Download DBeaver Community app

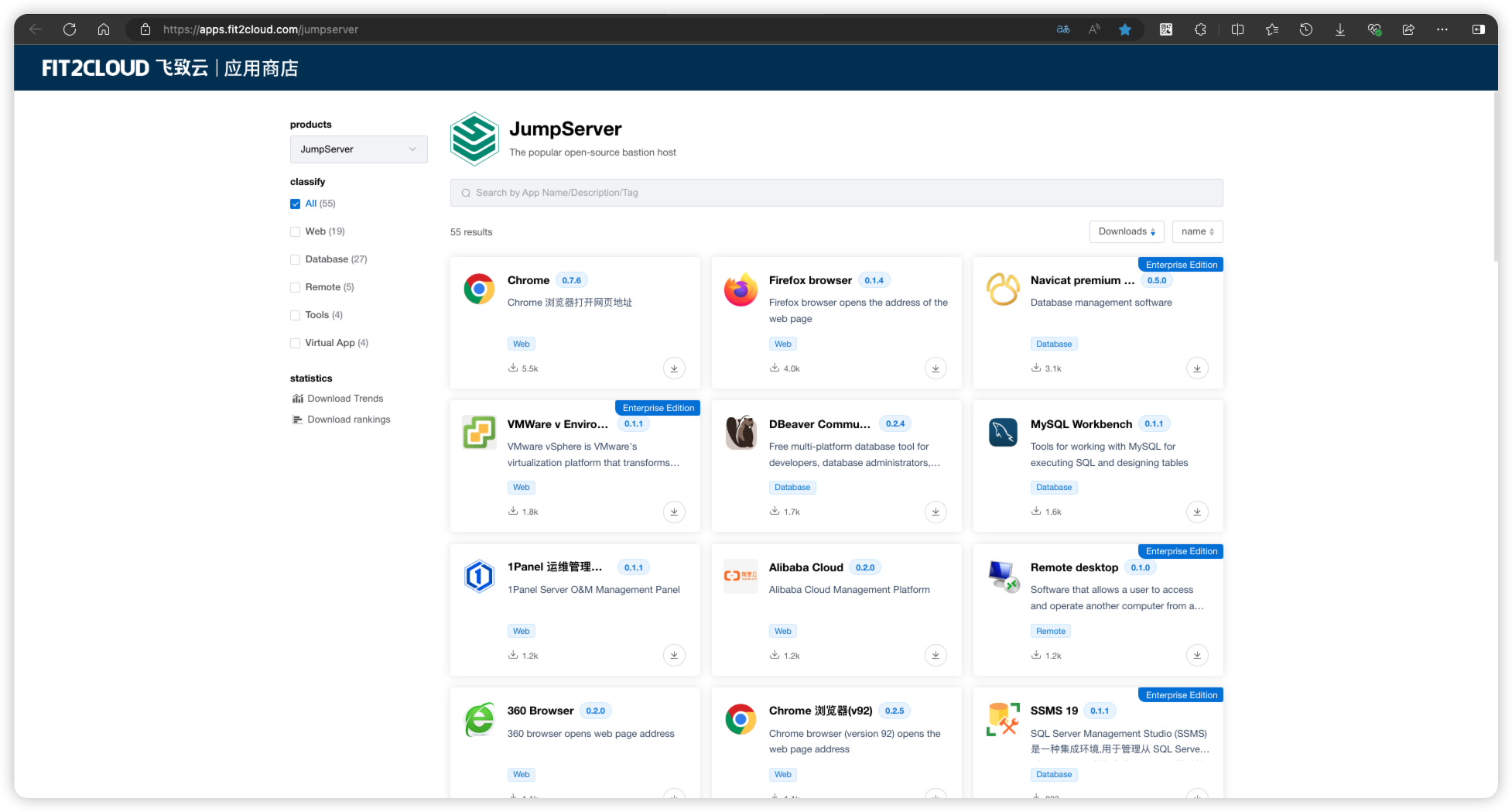tap(936, 512)
